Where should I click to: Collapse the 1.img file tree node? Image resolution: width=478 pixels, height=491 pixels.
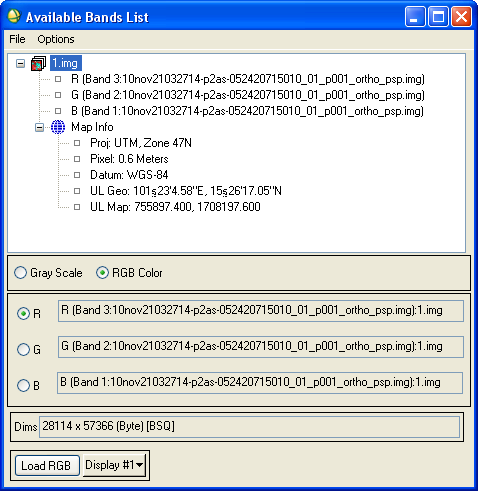[20, 63]
